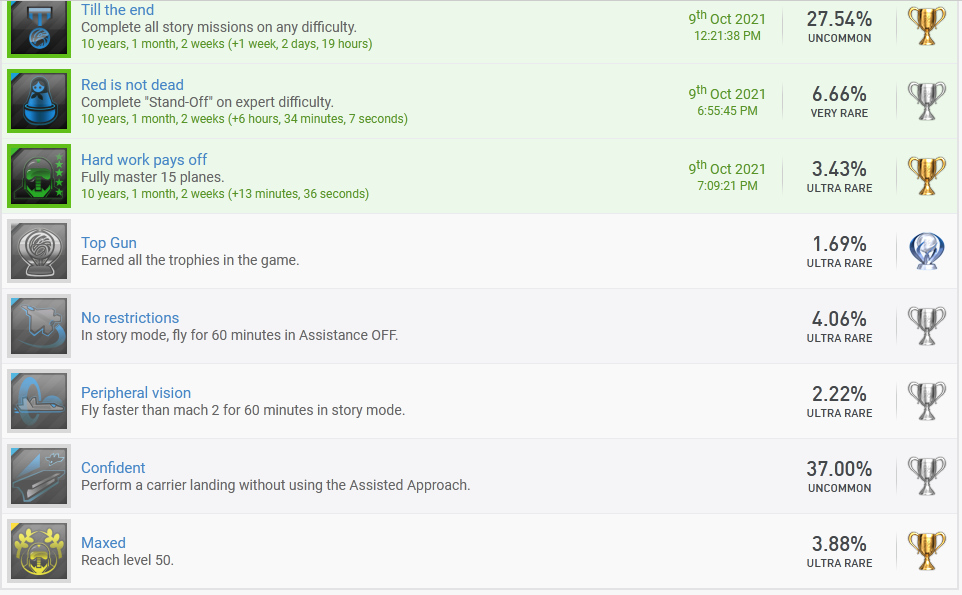Click the Peripheral vision trophy icon

click(x=40, y=401)
